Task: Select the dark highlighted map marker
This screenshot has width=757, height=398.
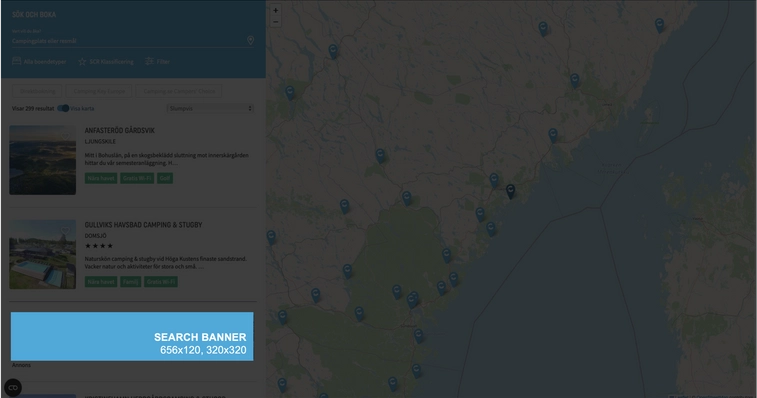Action: point(510,191)
